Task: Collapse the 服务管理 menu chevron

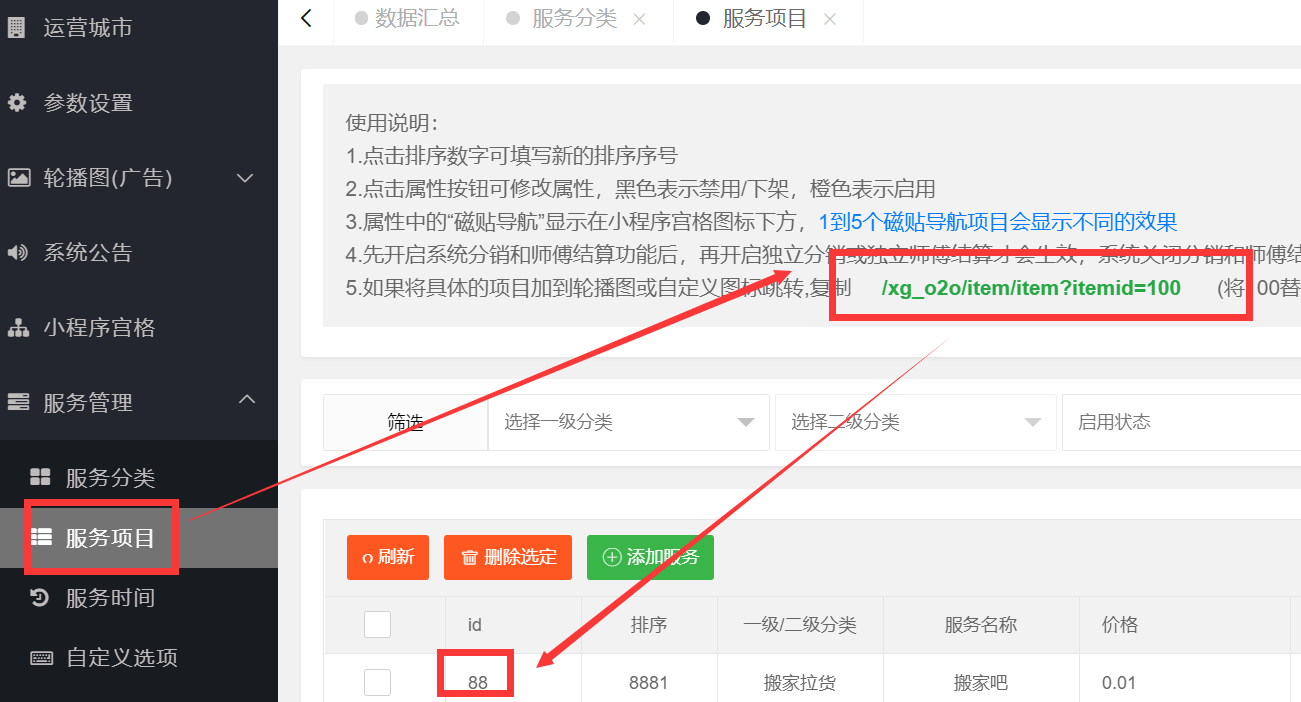Action: point(246,400)
